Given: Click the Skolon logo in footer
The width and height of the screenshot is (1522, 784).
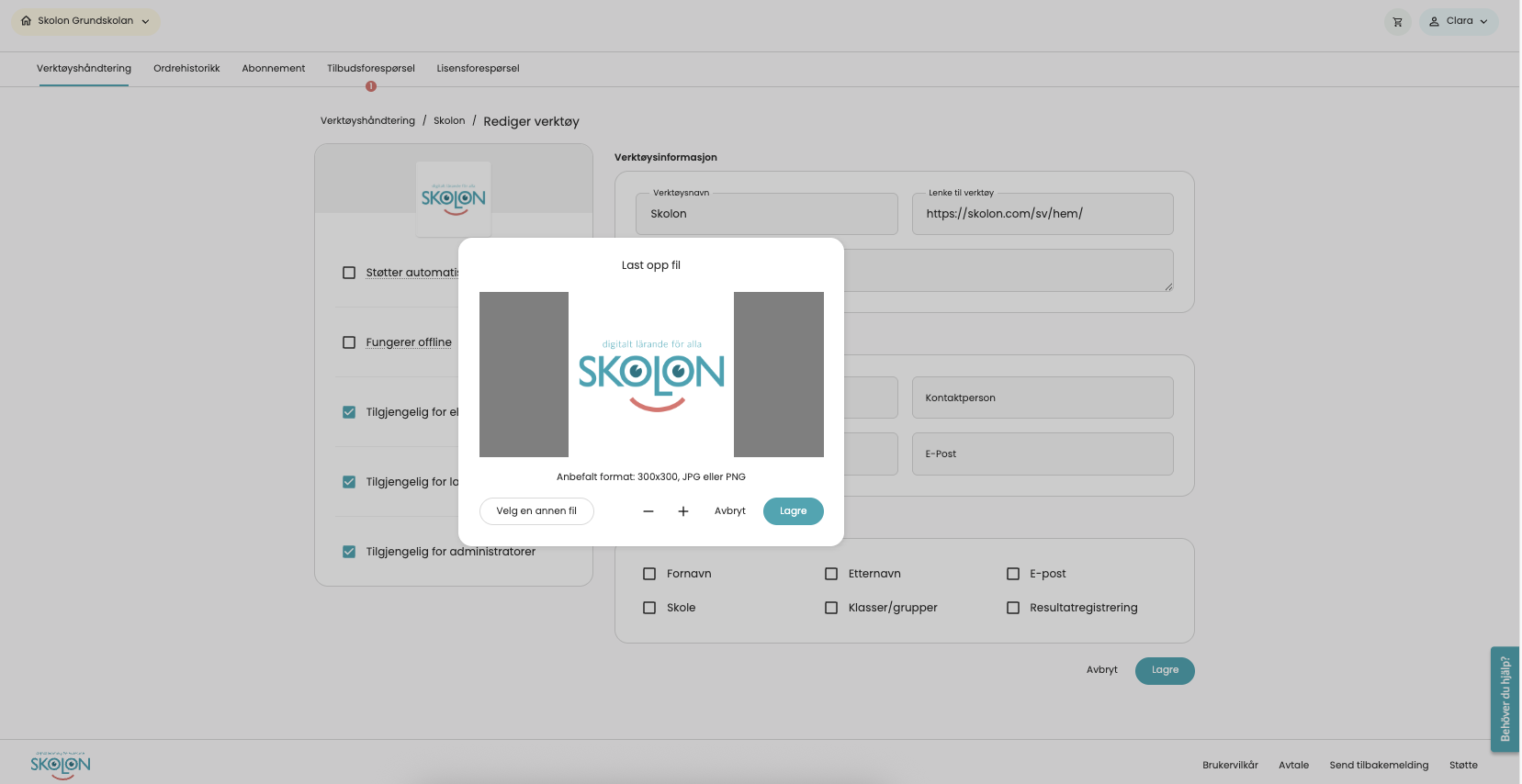Looking at the screenshot, I should click(x=61, y=765).
